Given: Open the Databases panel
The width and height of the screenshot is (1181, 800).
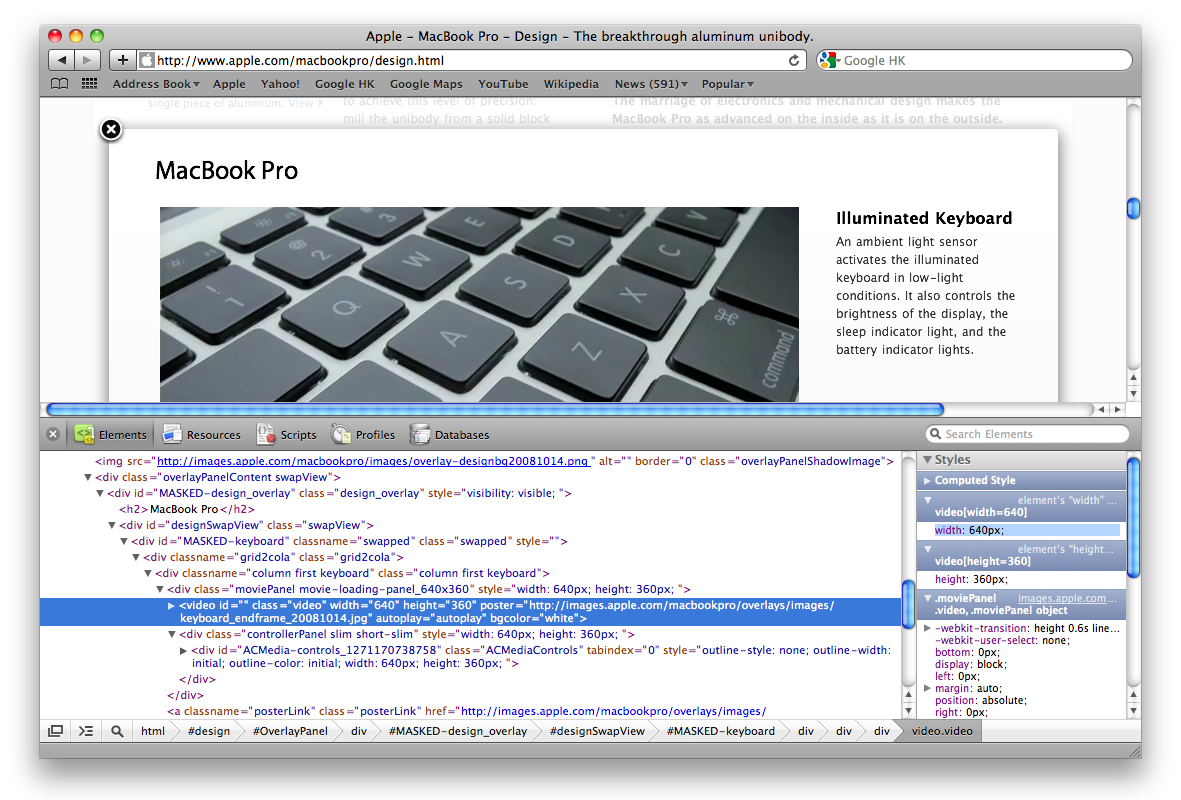Looking at the screenshot, I should (450, 435).
